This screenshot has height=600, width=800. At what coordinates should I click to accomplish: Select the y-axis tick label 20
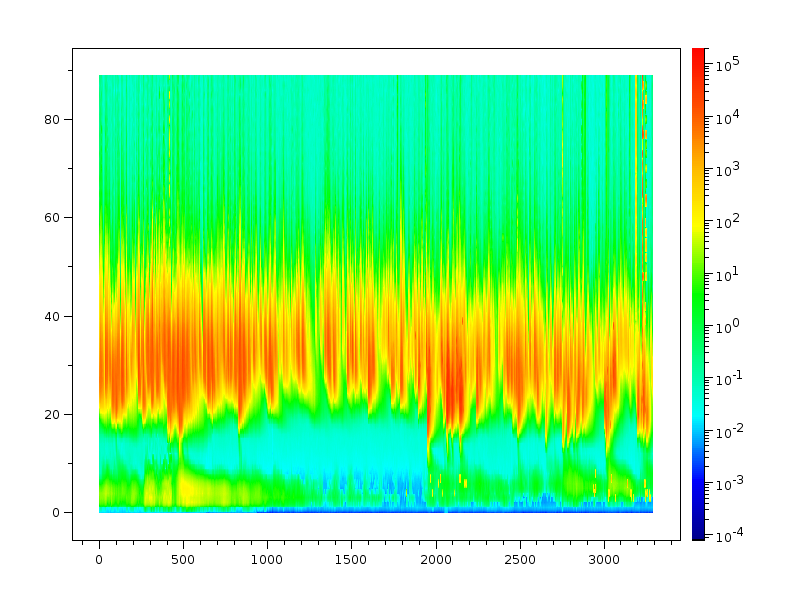coord(53,414)
